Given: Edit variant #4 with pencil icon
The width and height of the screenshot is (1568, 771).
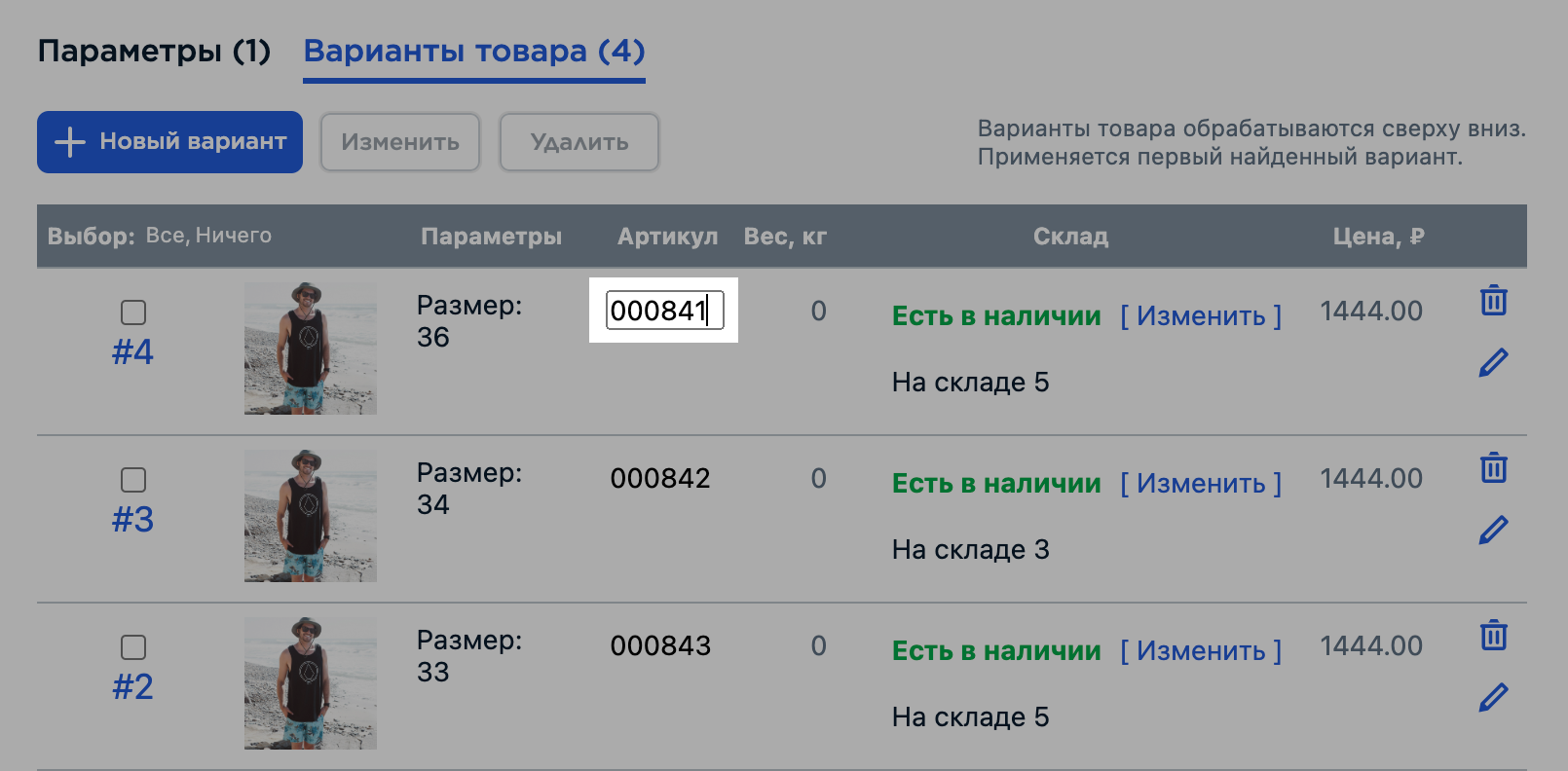Looking at the screenshot, I should [x=1493, y=362].
